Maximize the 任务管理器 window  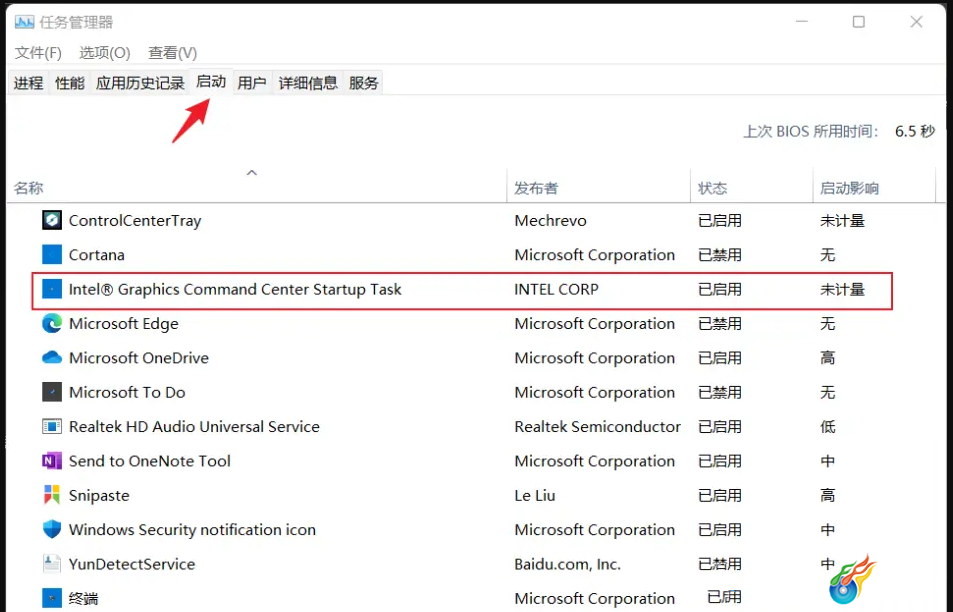click(x=859, y=22)
